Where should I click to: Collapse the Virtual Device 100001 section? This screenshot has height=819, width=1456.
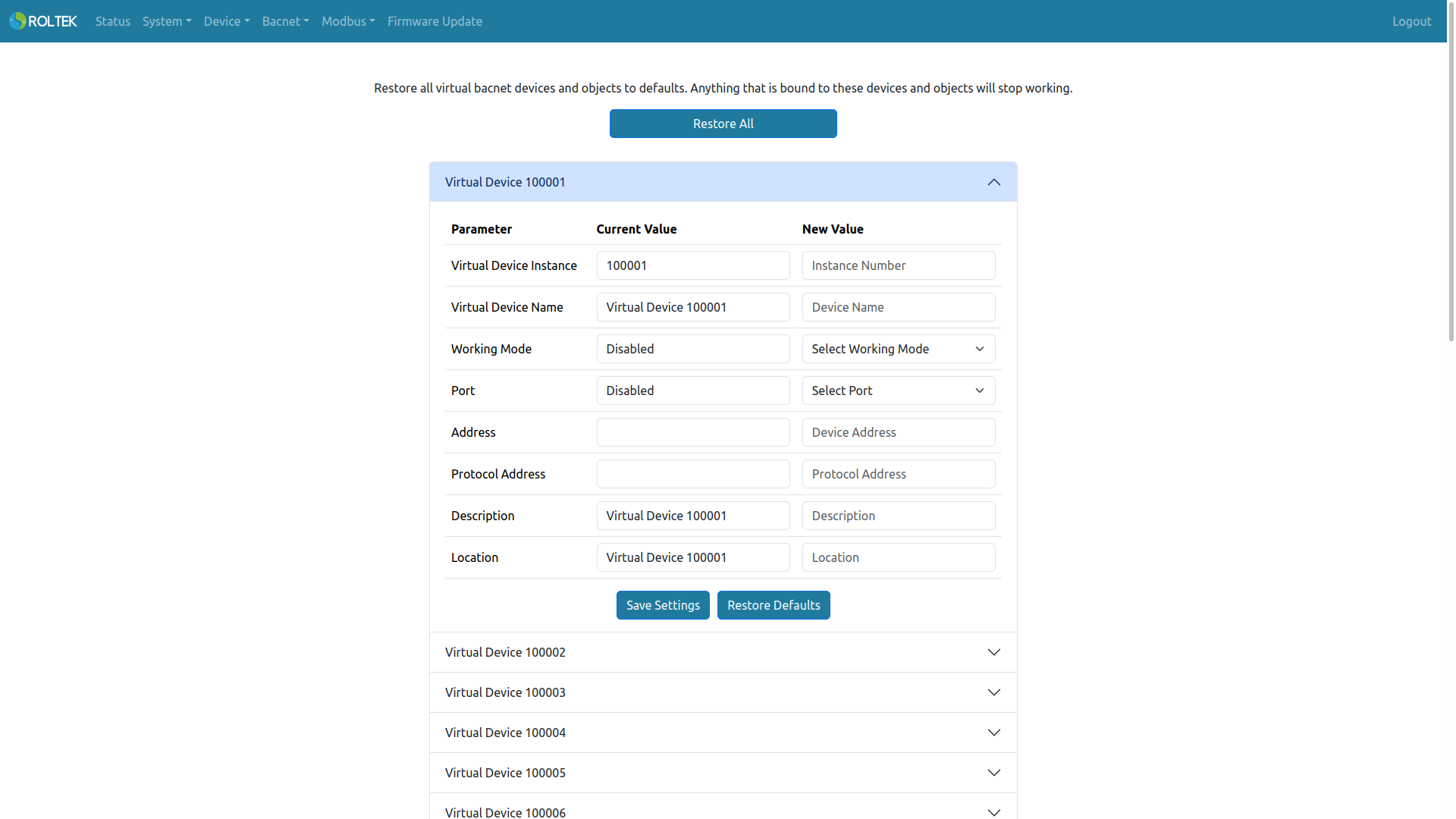723,182
